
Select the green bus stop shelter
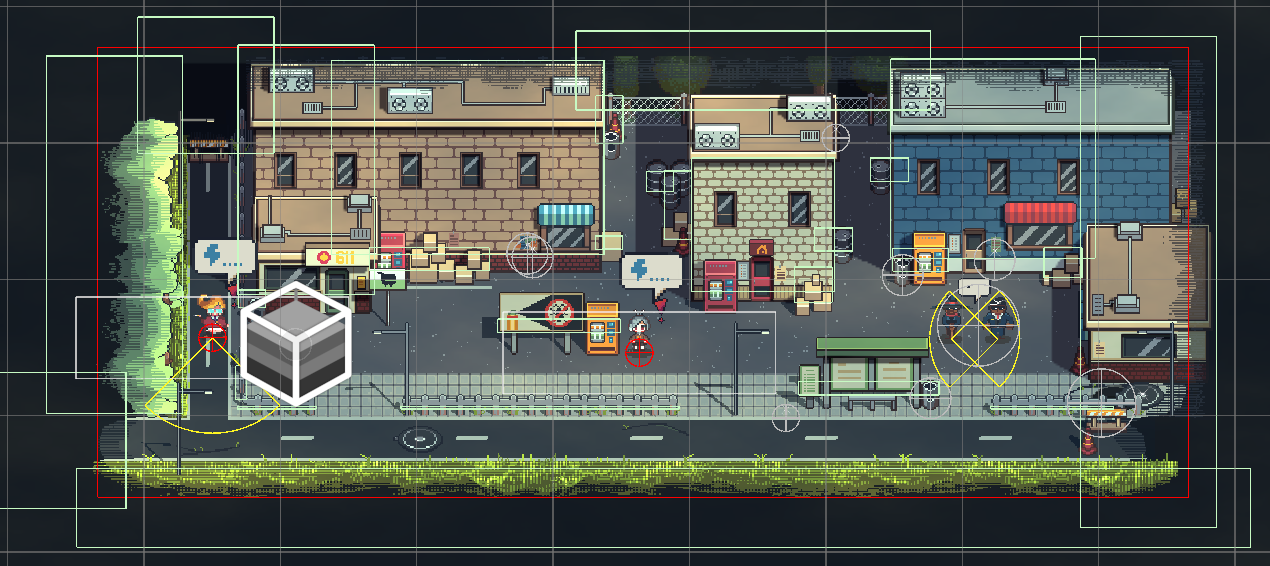click(872, 373)
